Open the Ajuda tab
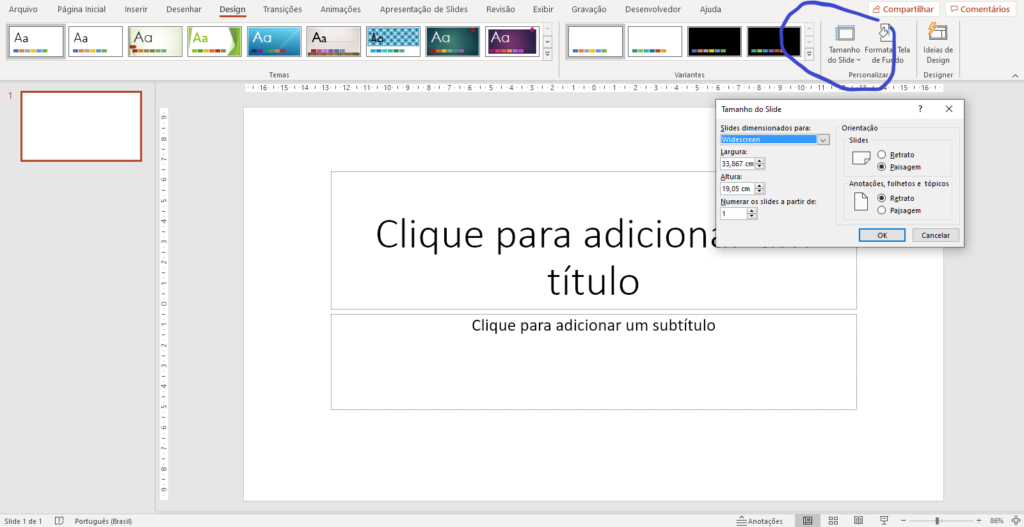 click(x=711, y=10)
